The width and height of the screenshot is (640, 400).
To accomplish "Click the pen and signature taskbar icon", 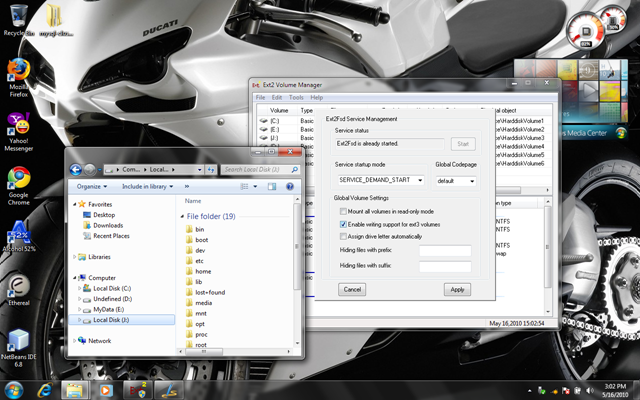I will coord(169,390).
